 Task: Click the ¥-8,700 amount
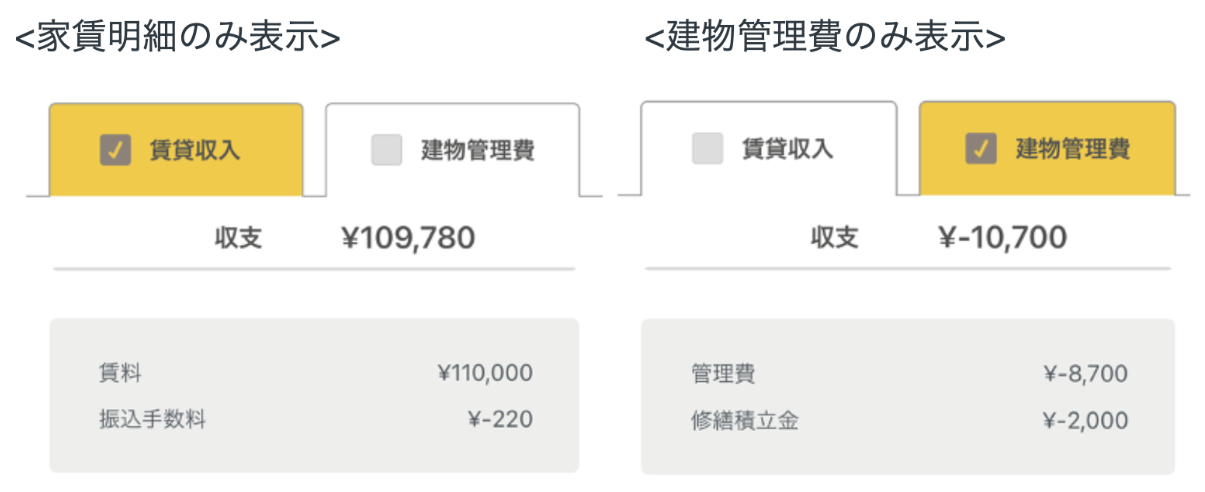(1084, 374)
